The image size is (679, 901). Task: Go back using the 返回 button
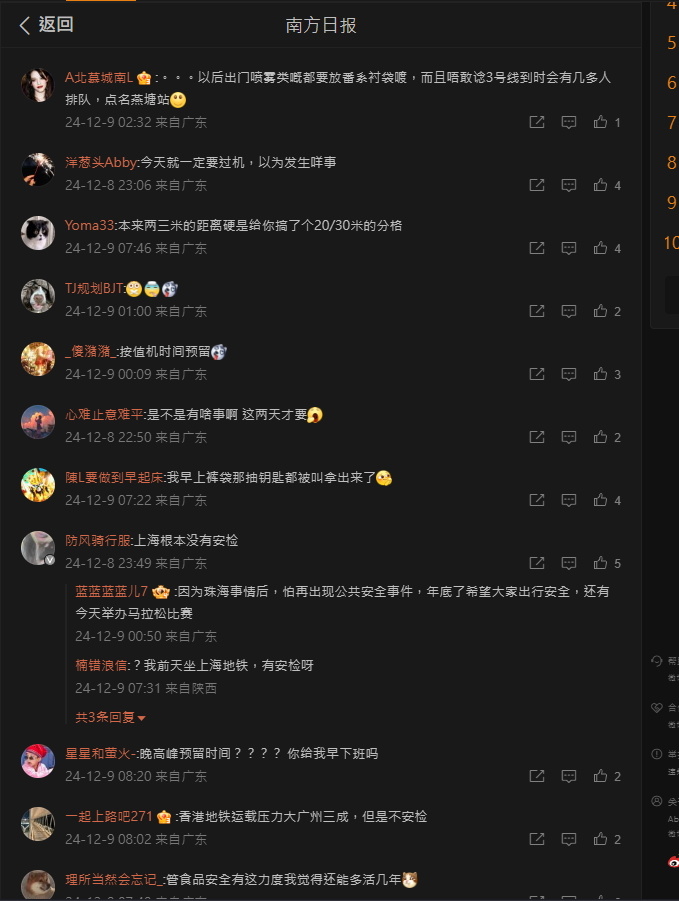tap(47, 25)
